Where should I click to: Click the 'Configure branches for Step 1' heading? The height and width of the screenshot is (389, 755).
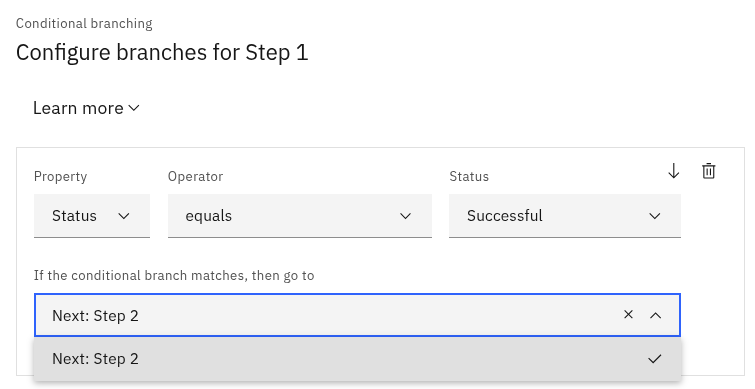(162, 52)
